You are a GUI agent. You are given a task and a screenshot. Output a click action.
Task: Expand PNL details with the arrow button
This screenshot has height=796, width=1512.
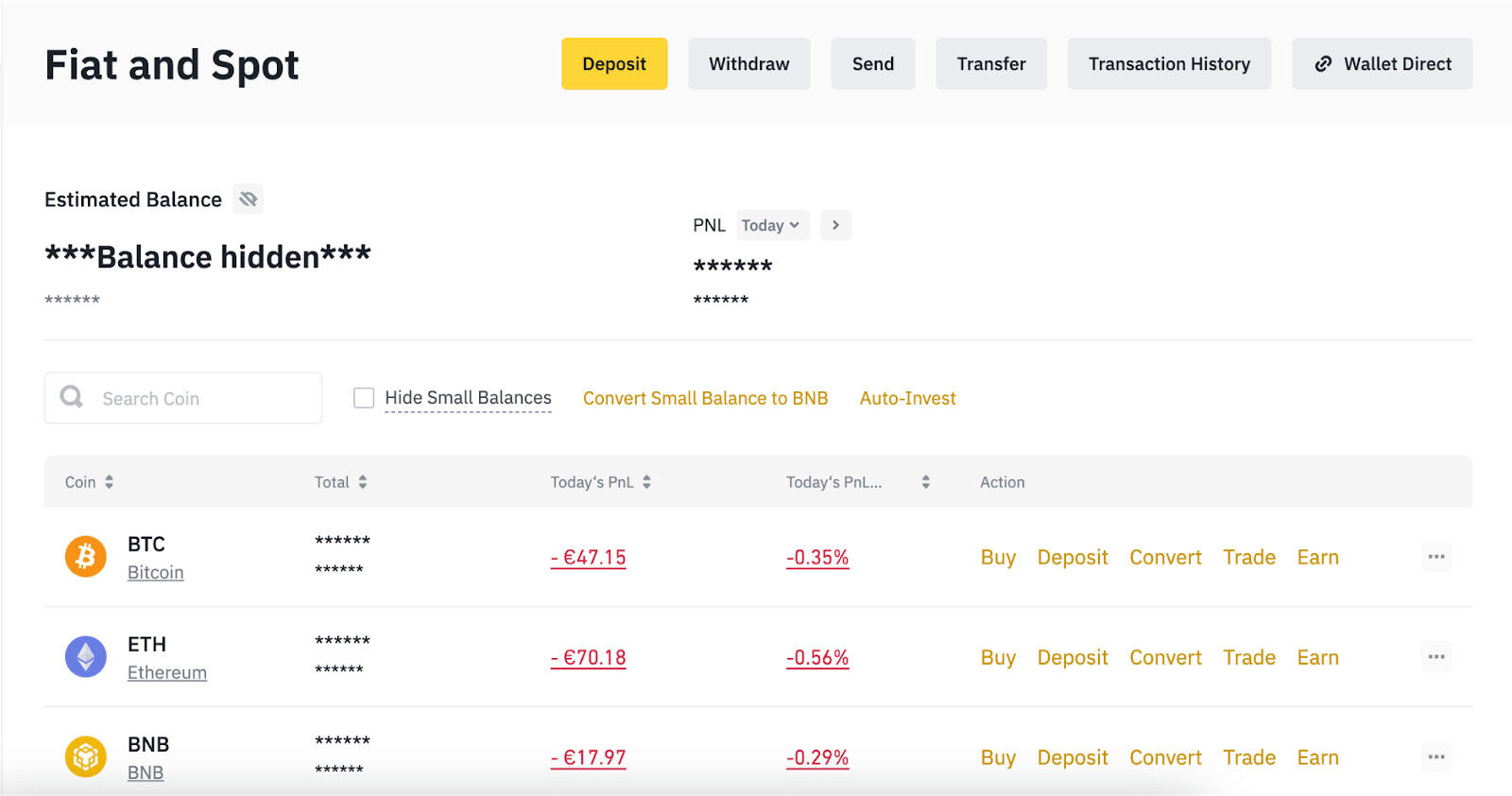[835, 225]
